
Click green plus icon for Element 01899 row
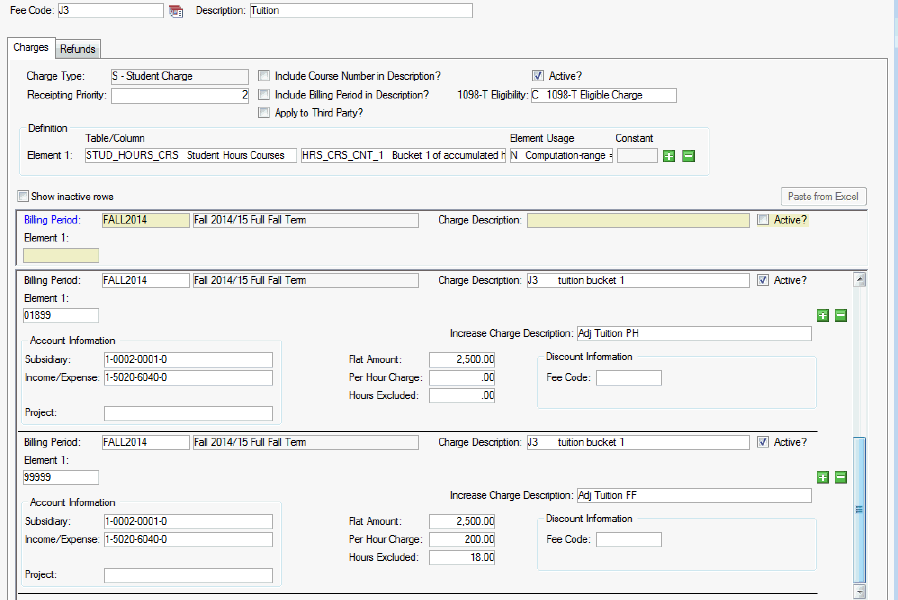point(823,315)
